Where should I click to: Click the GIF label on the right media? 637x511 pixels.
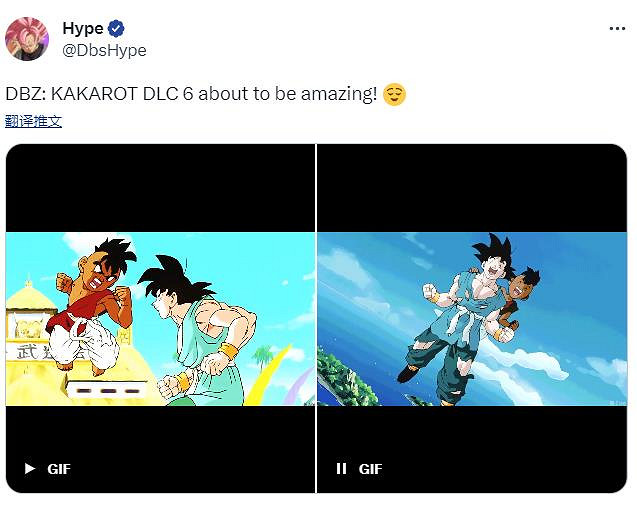point(370,469)
